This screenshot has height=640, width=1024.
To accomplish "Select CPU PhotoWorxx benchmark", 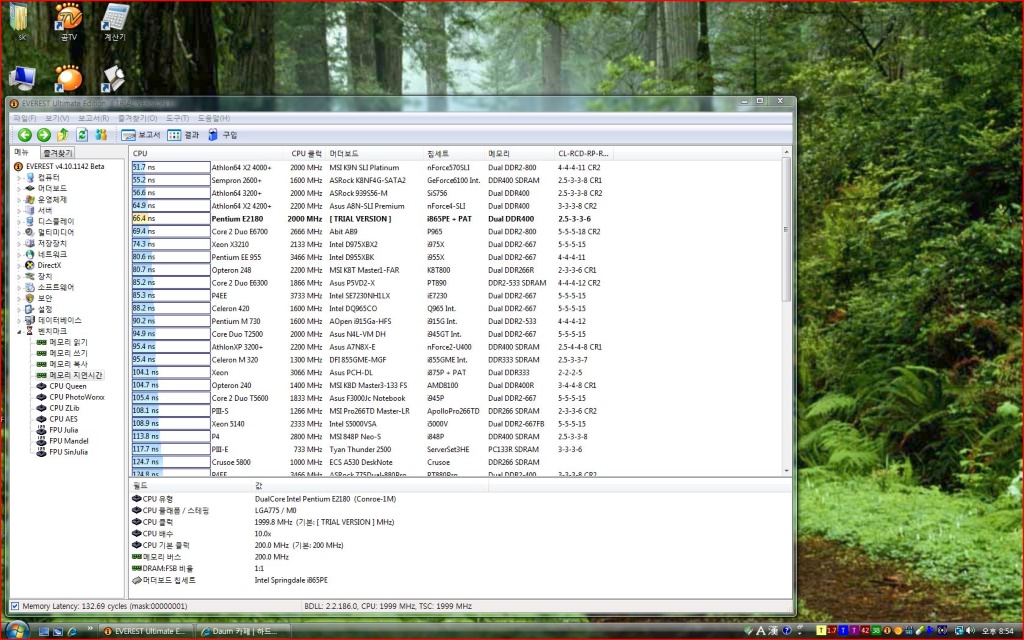I will coord(71,397).
